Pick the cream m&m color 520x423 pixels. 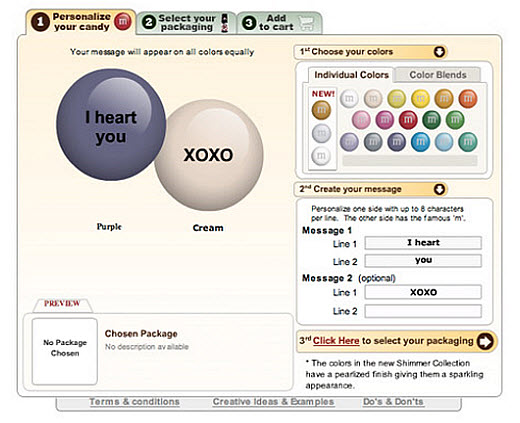tap(373, 98)
